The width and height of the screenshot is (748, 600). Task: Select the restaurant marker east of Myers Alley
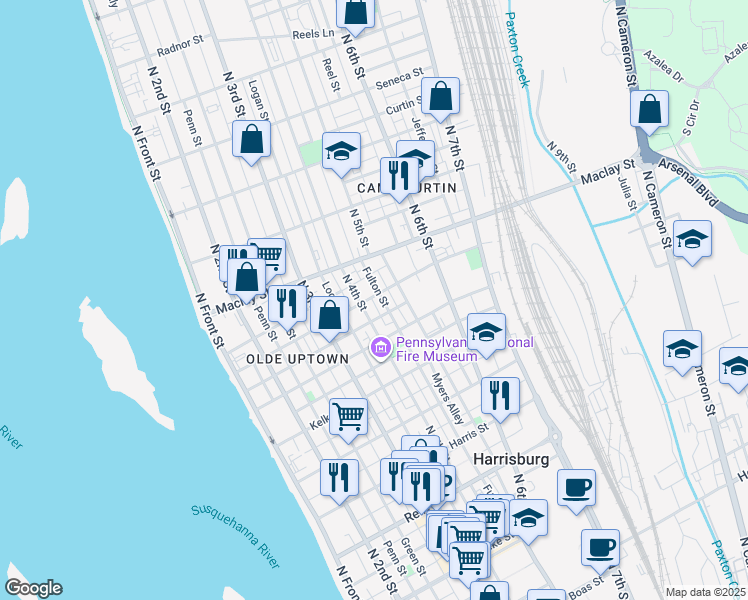[500, 398]
